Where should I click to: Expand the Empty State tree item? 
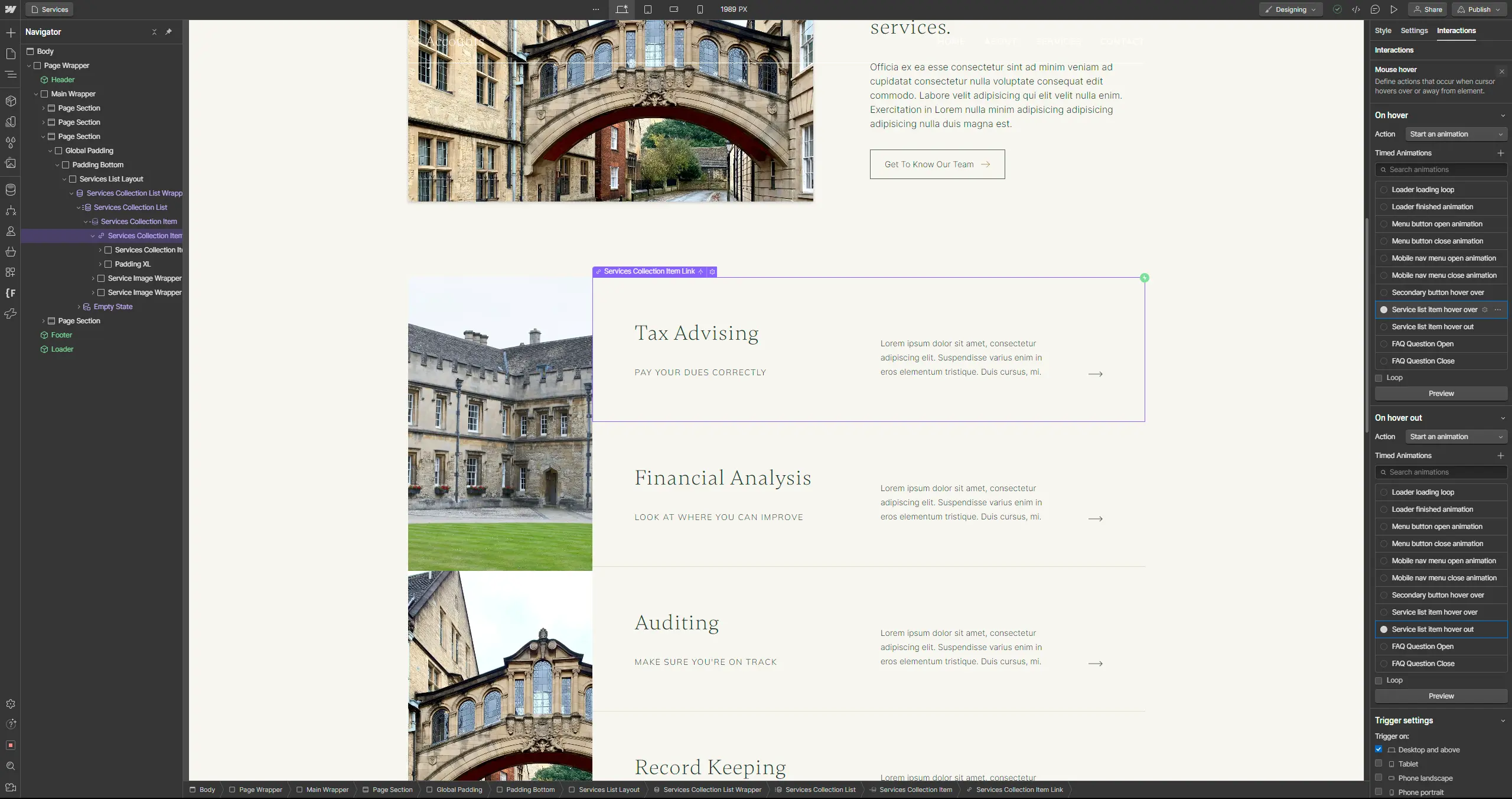coord(79,307)
